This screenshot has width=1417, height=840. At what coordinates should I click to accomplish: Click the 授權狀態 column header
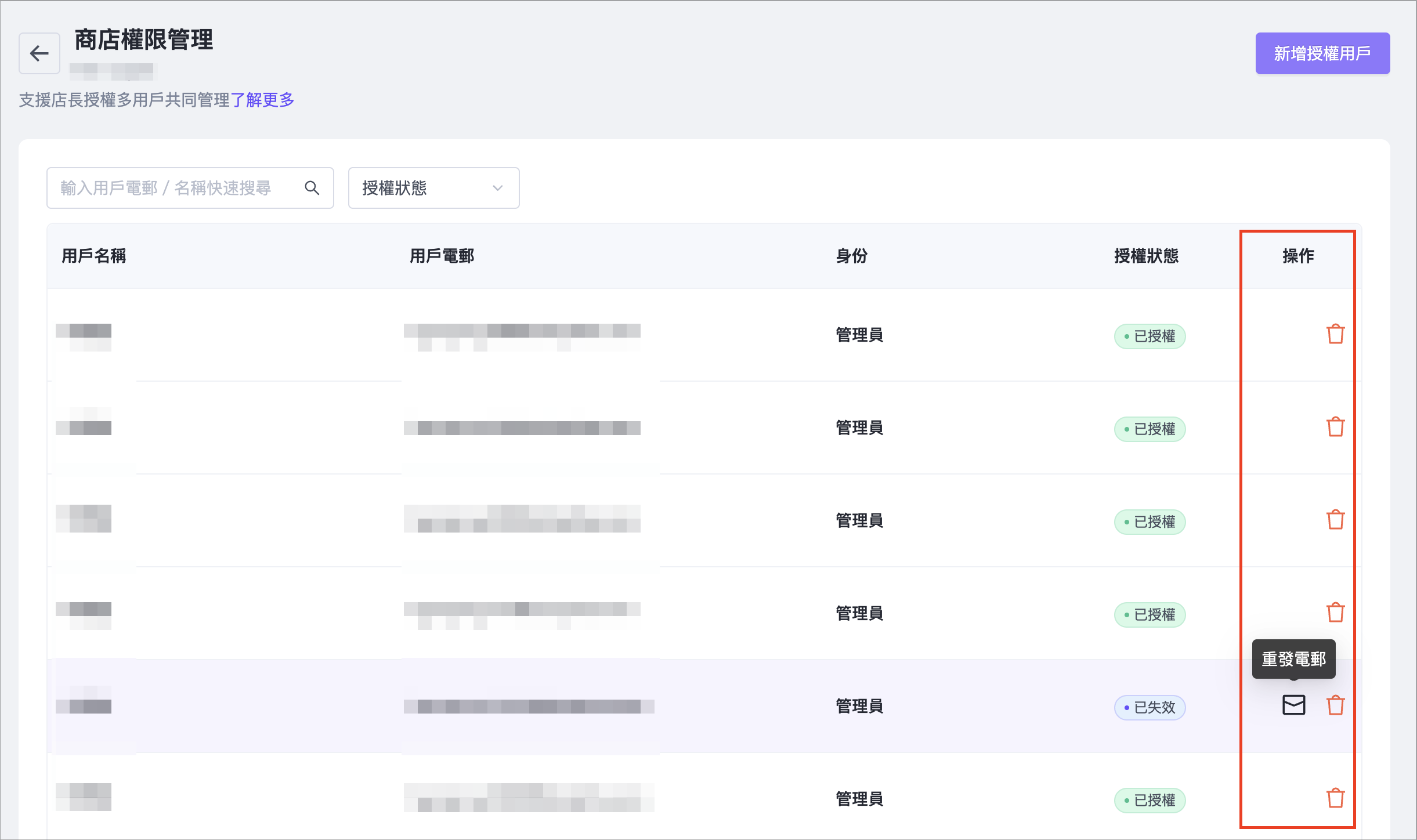pos(1146,256)
